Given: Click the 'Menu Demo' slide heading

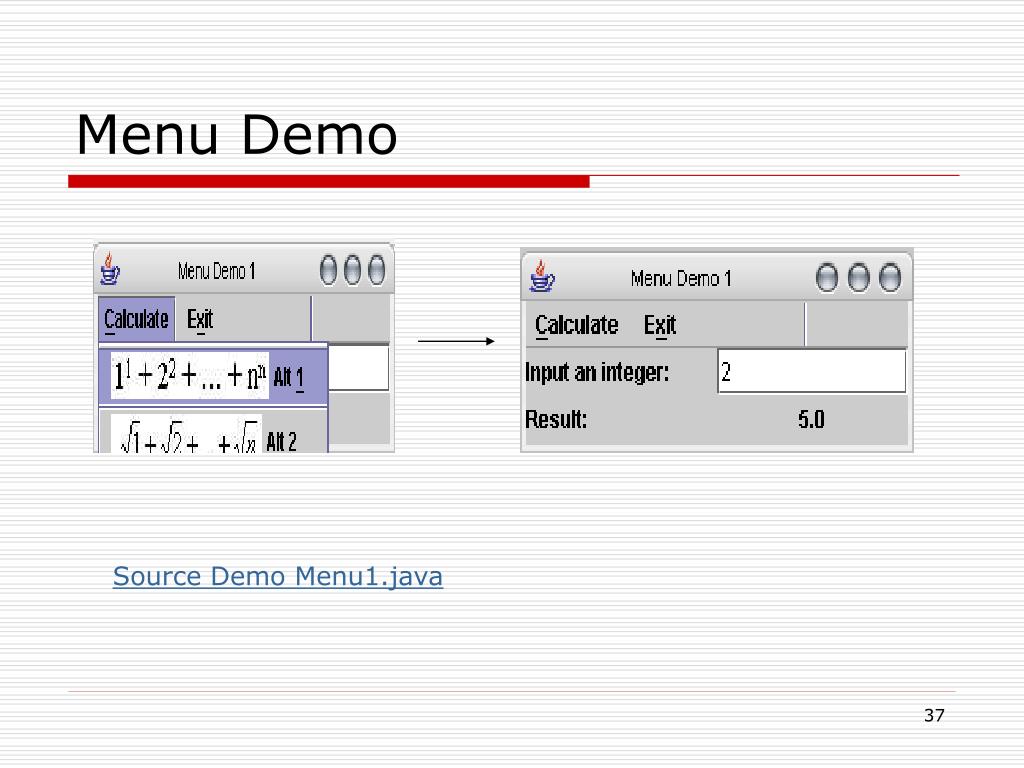Looking at the screenshot, I should 236,135.
